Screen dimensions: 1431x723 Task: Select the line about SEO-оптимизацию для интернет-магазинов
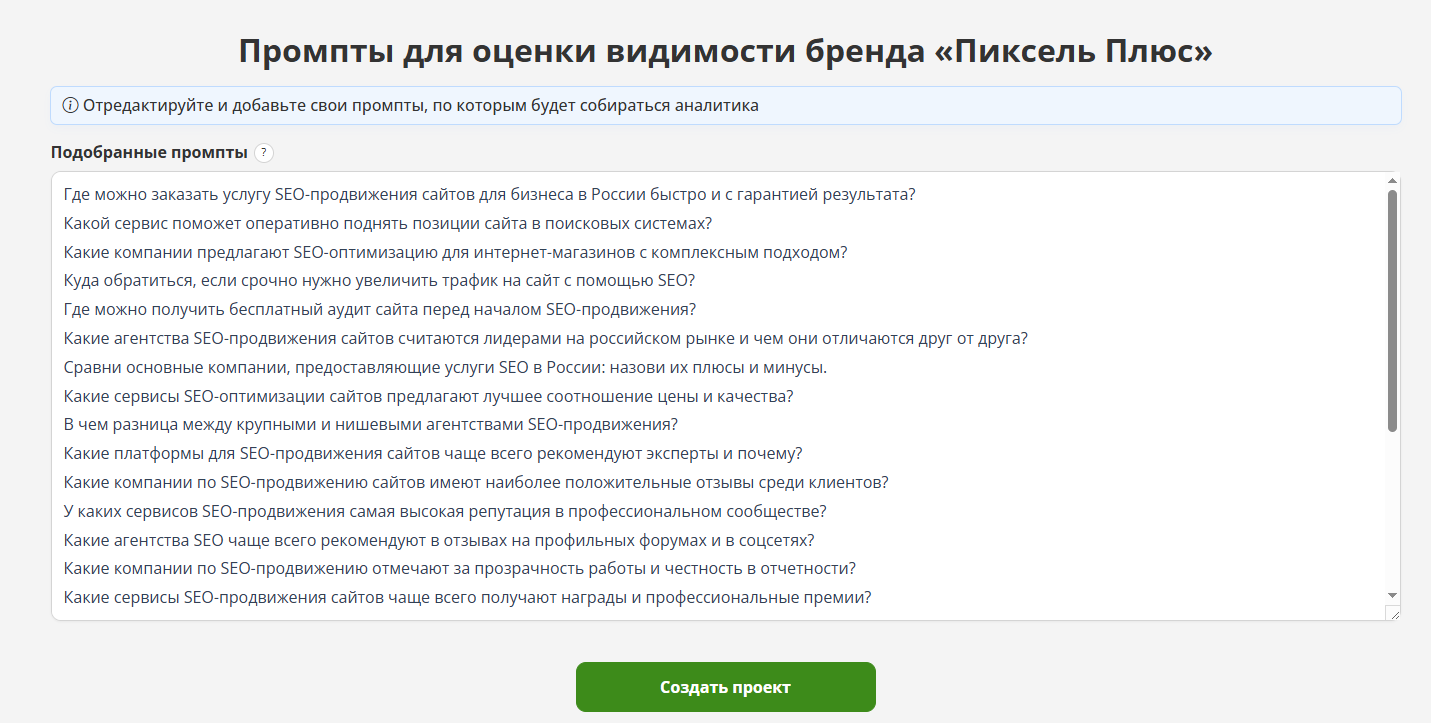click(455, 252)
